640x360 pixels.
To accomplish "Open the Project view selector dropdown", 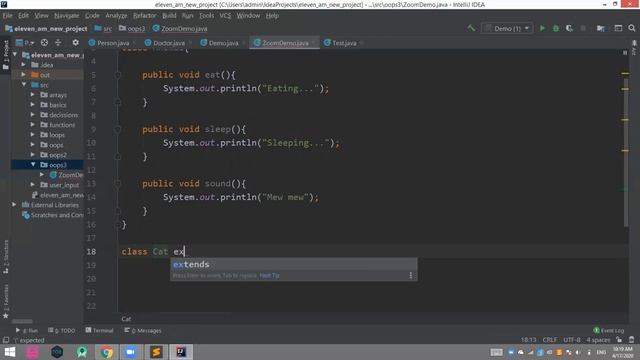I will point(25,42).
